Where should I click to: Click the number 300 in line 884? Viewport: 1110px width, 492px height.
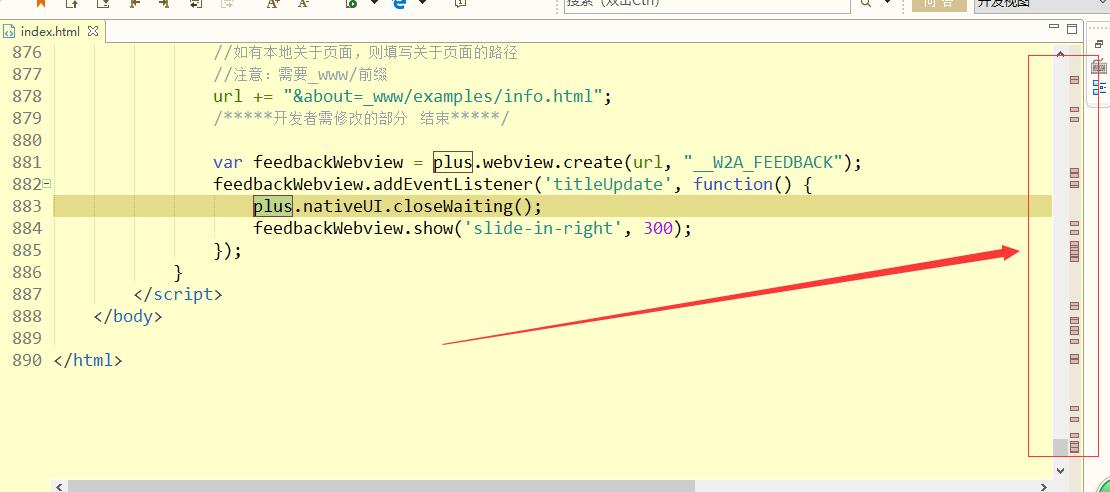coord(658,228)
